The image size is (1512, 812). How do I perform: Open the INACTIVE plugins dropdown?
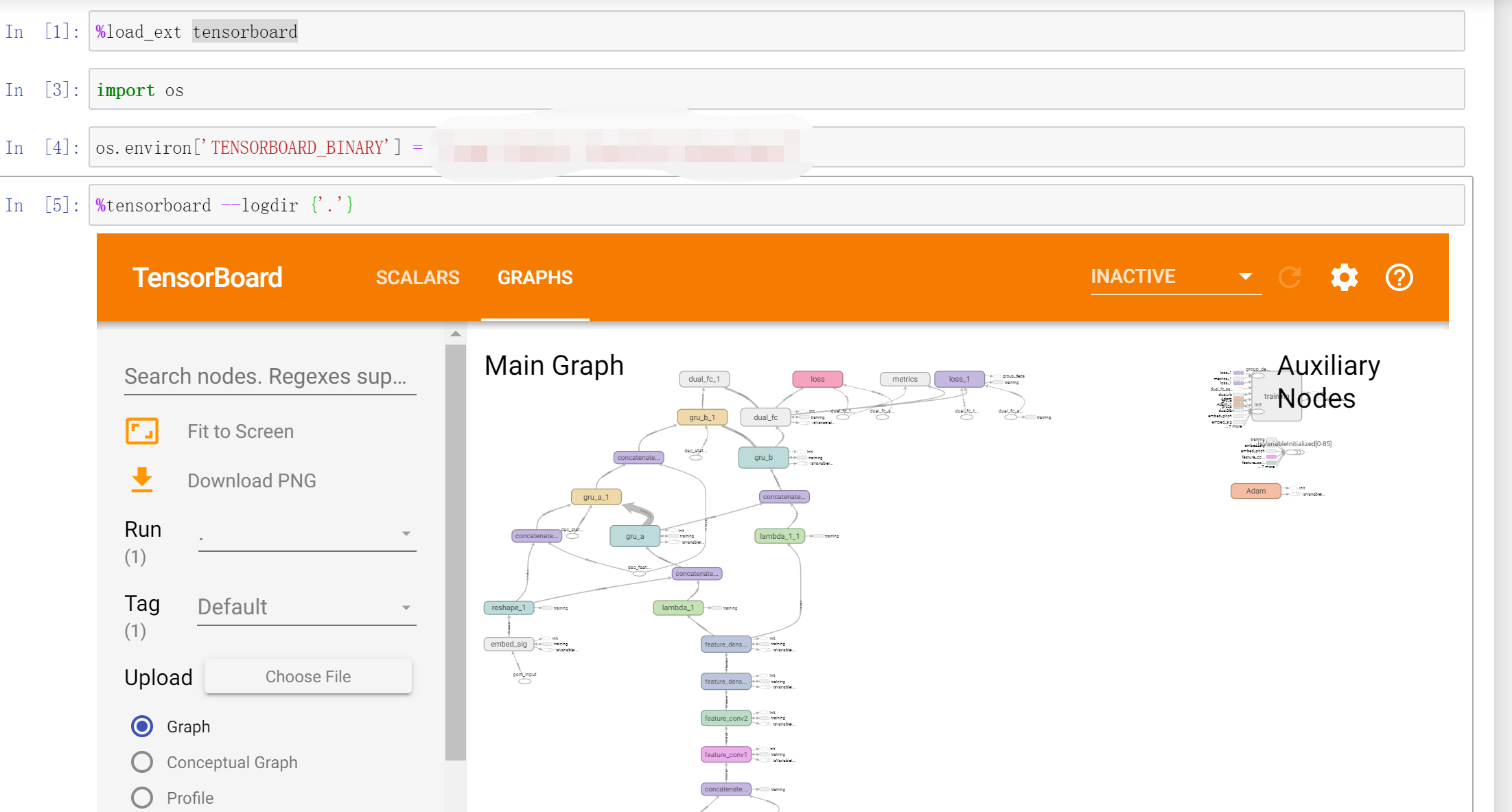tap(1175, 277)
